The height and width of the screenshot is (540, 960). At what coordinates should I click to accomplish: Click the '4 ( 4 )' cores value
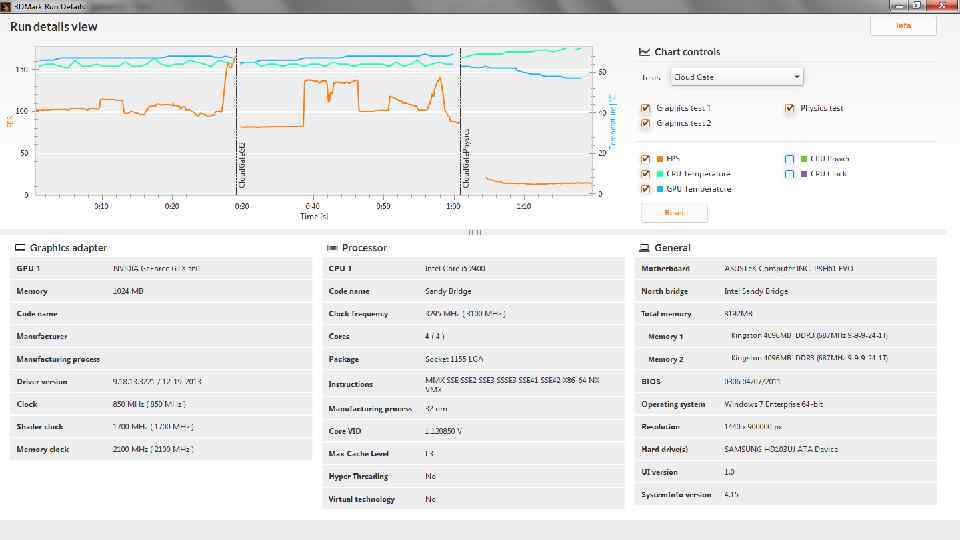(435, 336)
